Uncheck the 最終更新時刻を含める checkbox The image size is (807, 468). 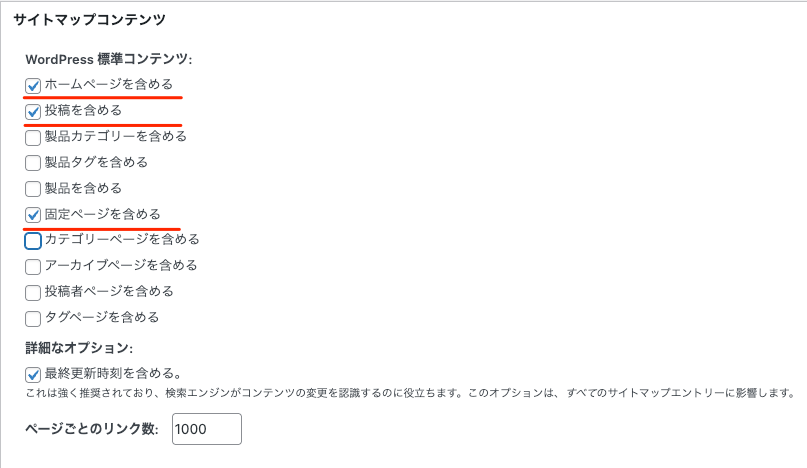coord(33,374)
